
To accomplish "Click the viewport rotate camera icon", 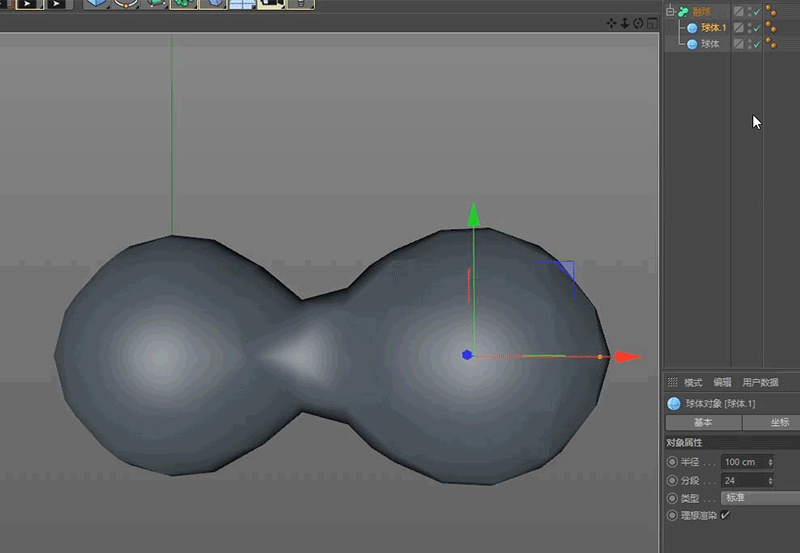I will click(x=638, y=23).
